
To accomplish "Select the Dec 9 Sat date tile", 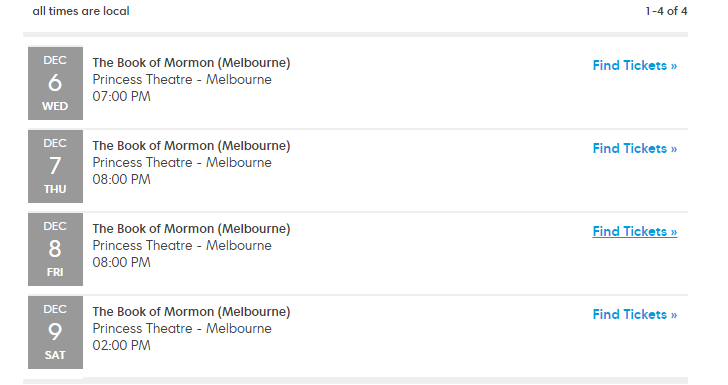I will [x=55, y=333].
